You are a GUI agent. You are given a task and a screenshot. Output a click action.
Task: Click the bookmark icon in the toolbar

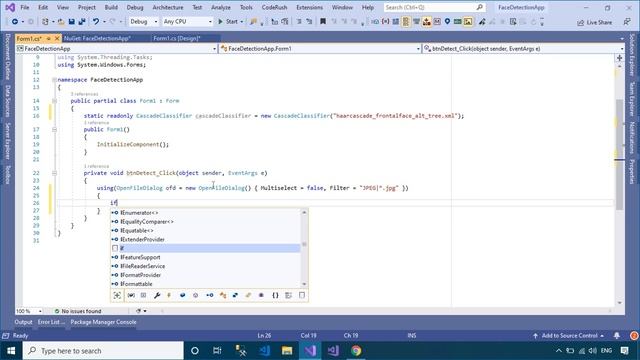tap(323, 22)
